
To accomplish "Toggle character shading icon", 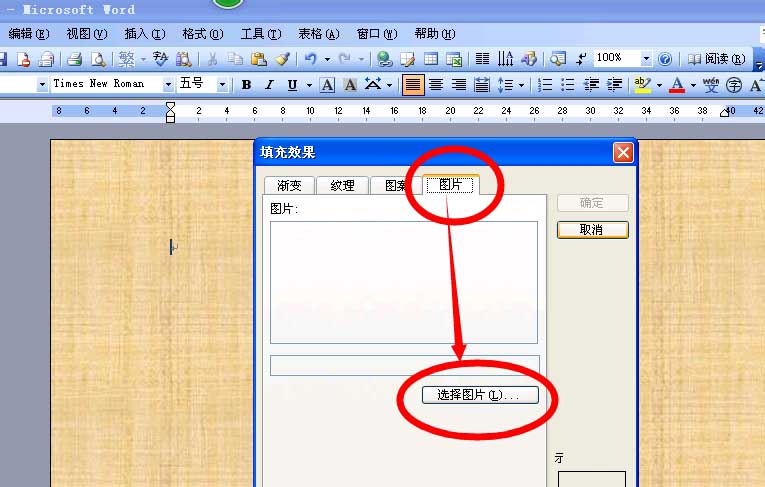I will click(x=350, y=85).
